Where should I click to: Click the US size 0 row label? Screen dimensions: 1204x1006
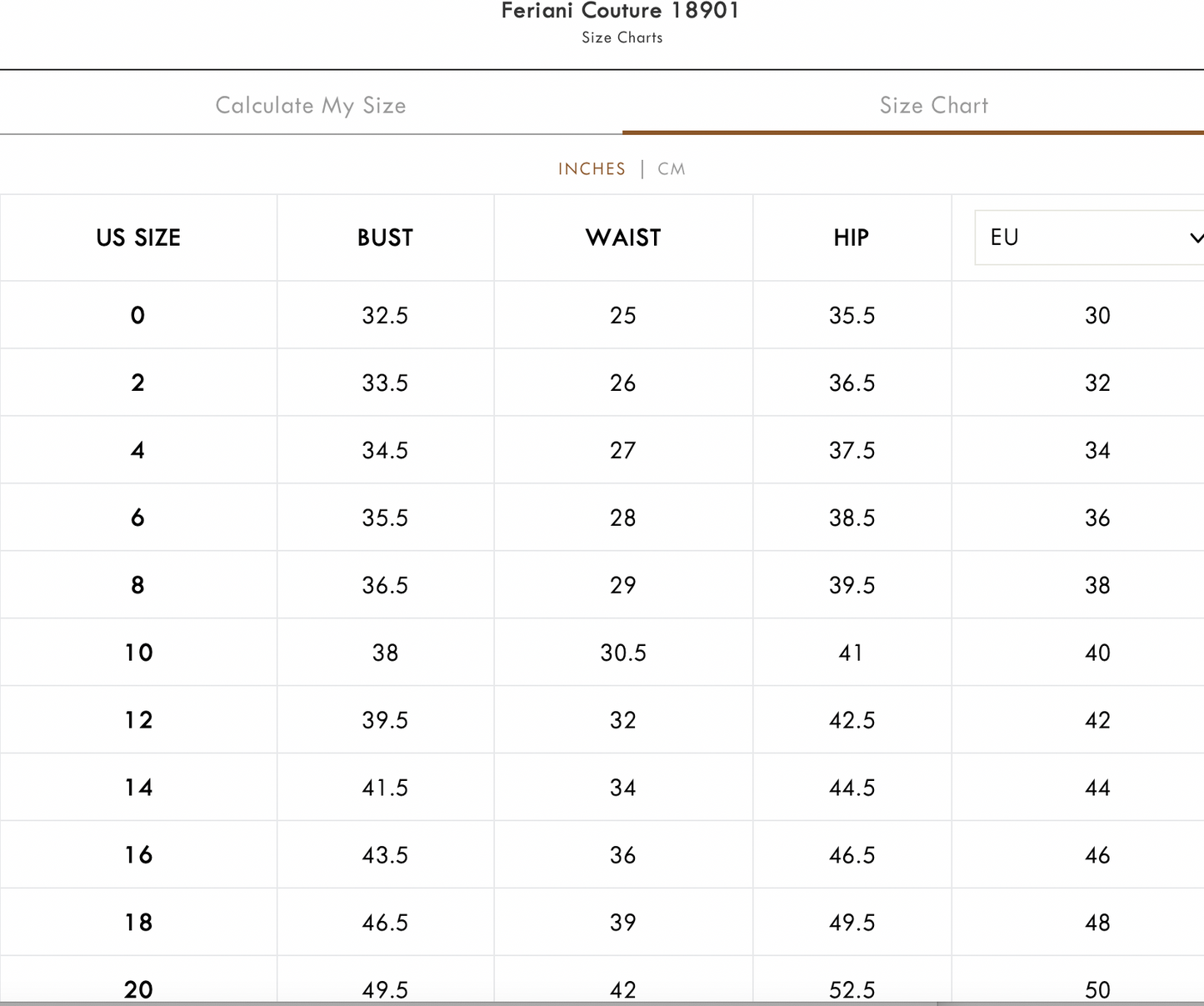tap(137, 316)
